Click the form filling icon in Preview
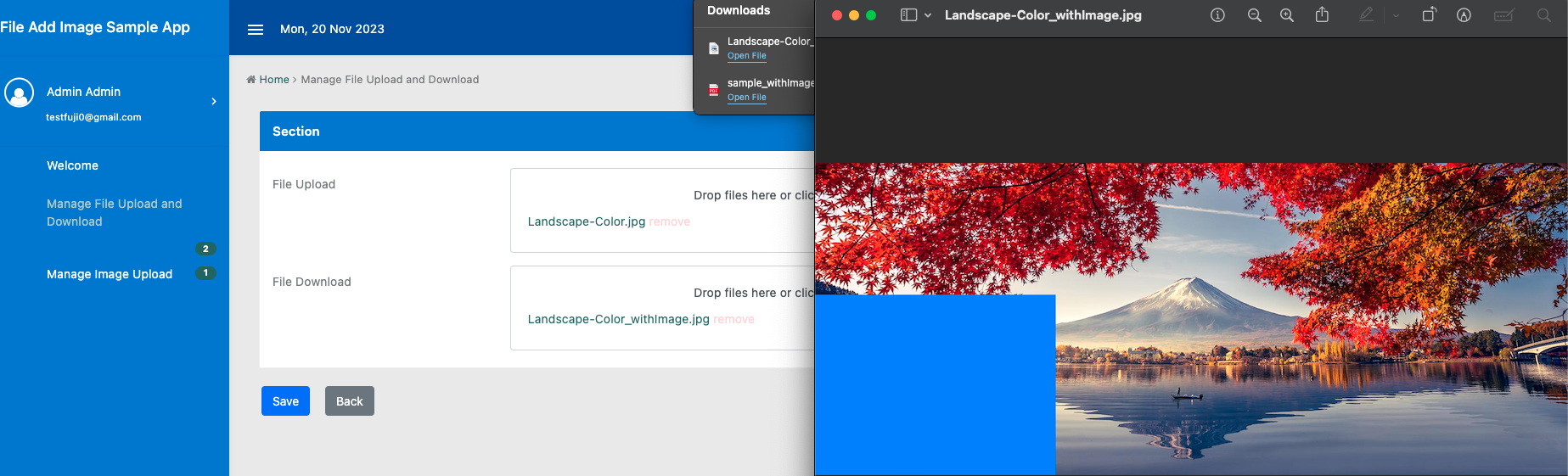1568x476 pixels. [1503, 15]
